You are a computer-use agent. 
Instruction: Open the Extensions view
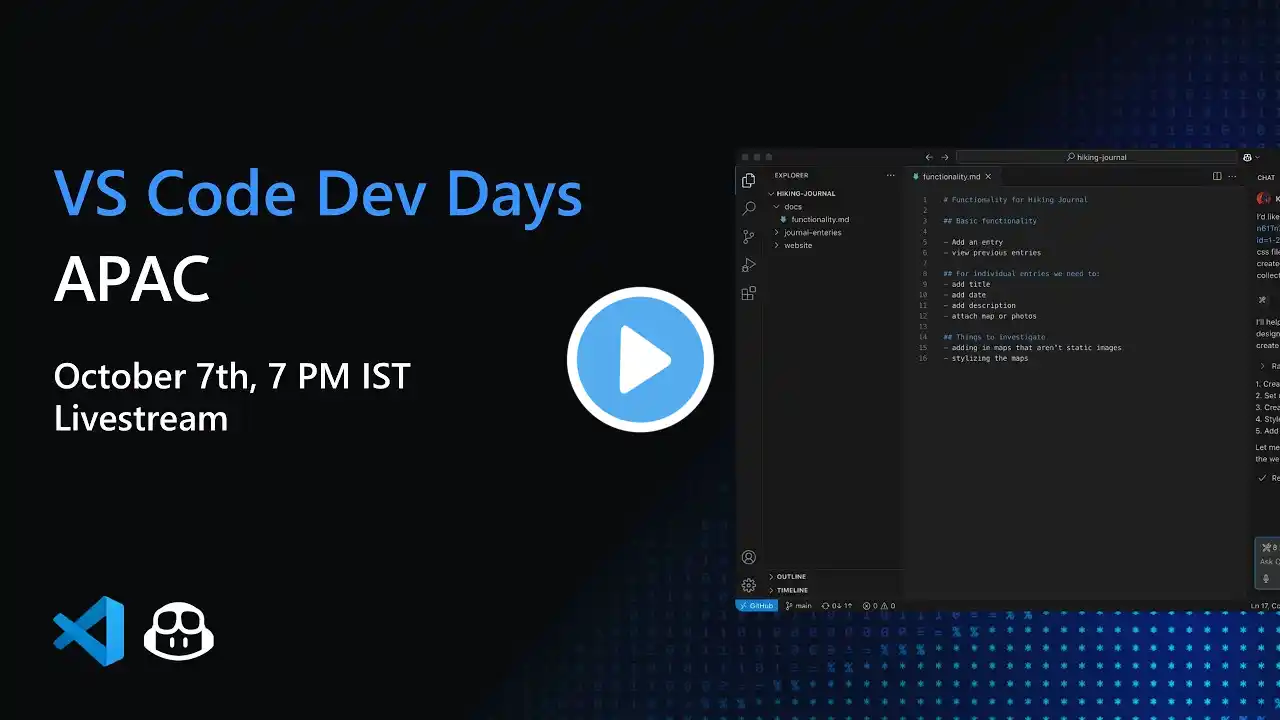point(748,293)
